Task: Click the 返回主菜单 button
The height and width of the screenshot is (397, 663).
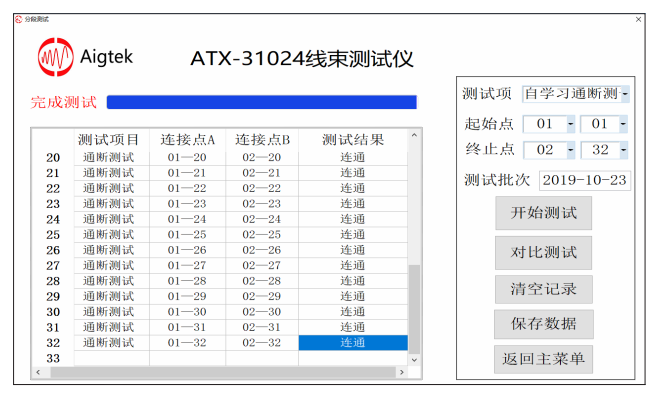Action: [544, 359]
